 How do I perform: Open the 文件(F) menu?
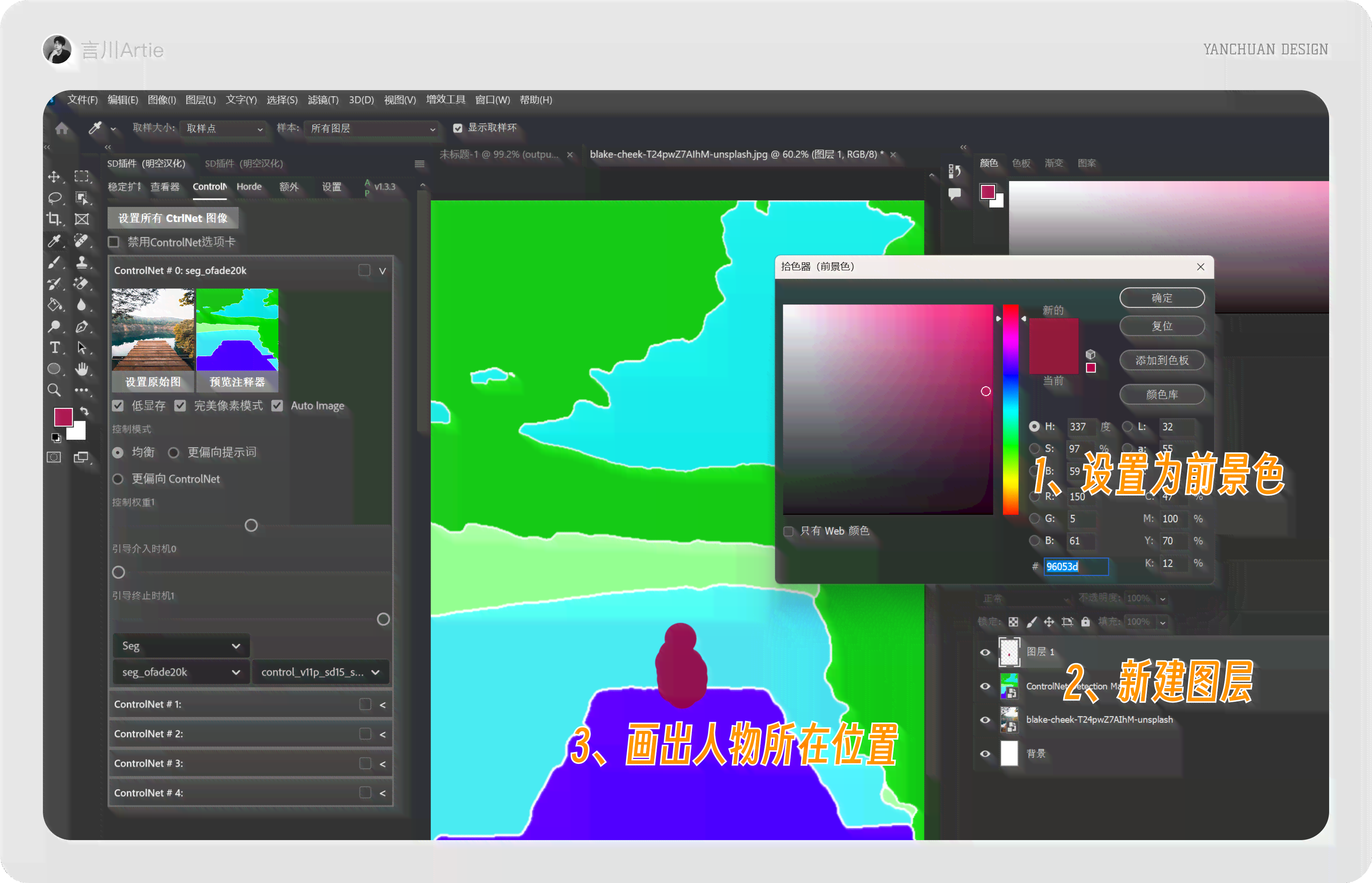coord(83,100)
